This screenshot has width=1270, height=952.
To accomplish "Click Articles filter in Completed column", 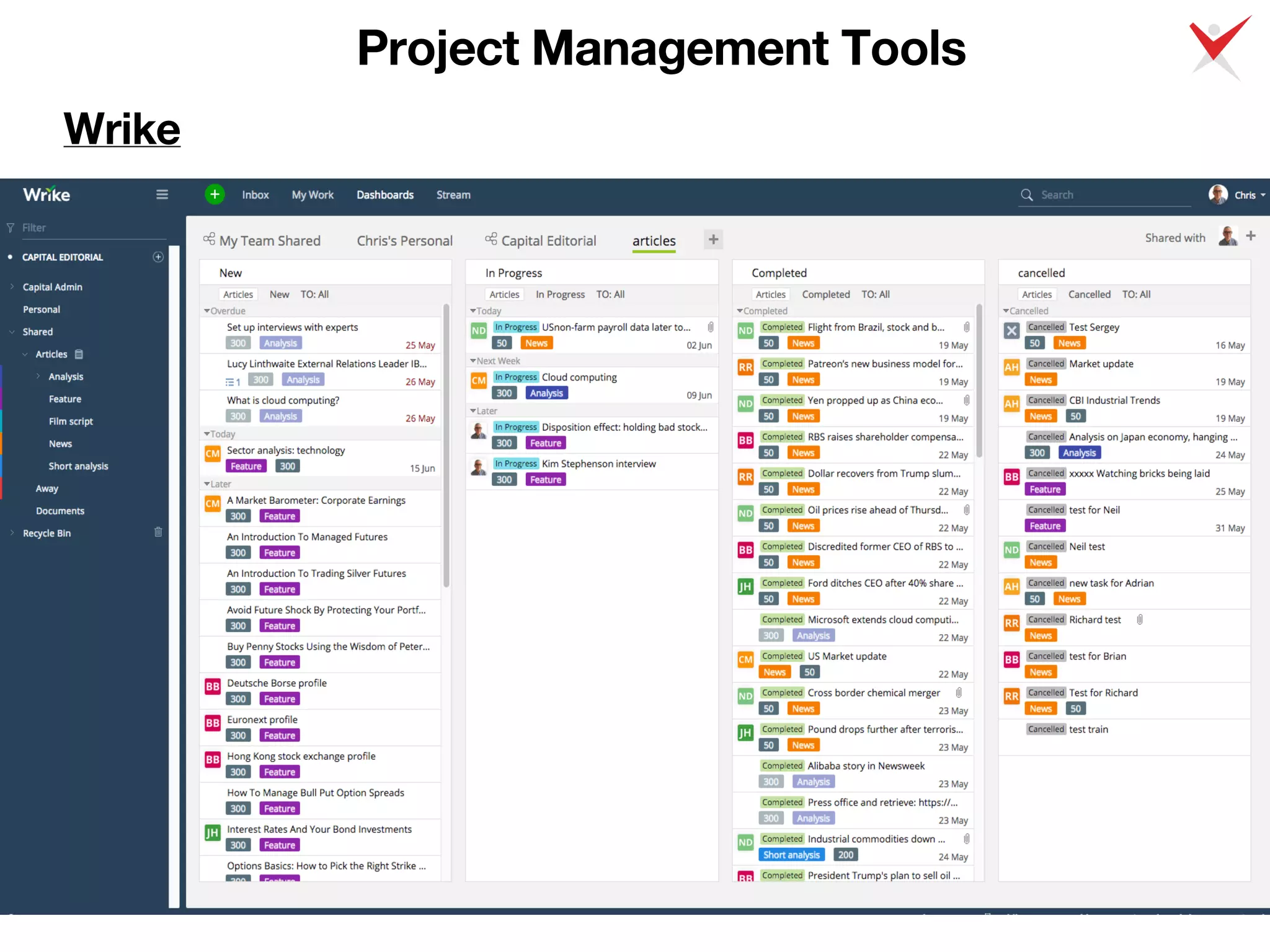I will pyautogui.click(x=770, y=294).
